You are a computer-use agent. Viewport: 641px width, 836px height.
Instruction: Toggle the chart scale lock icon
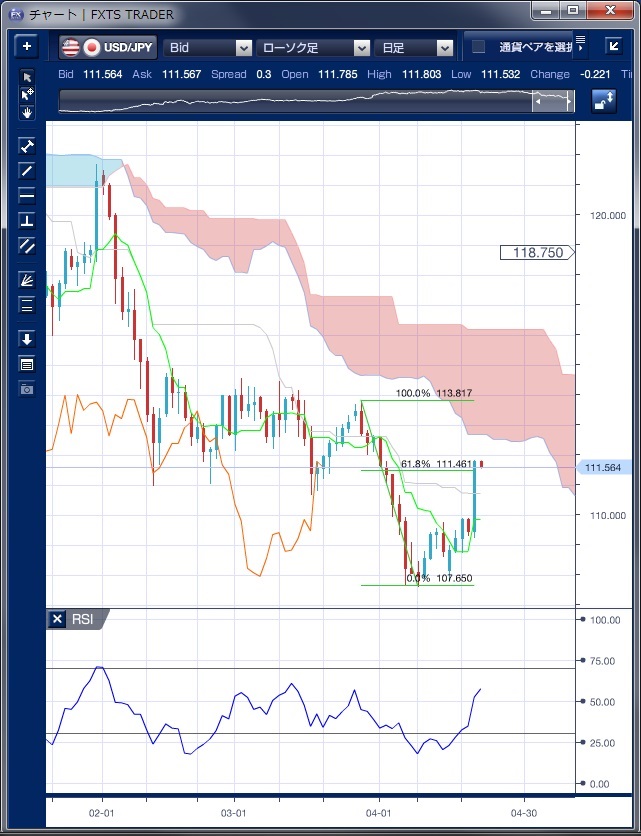tap(603, 100)
